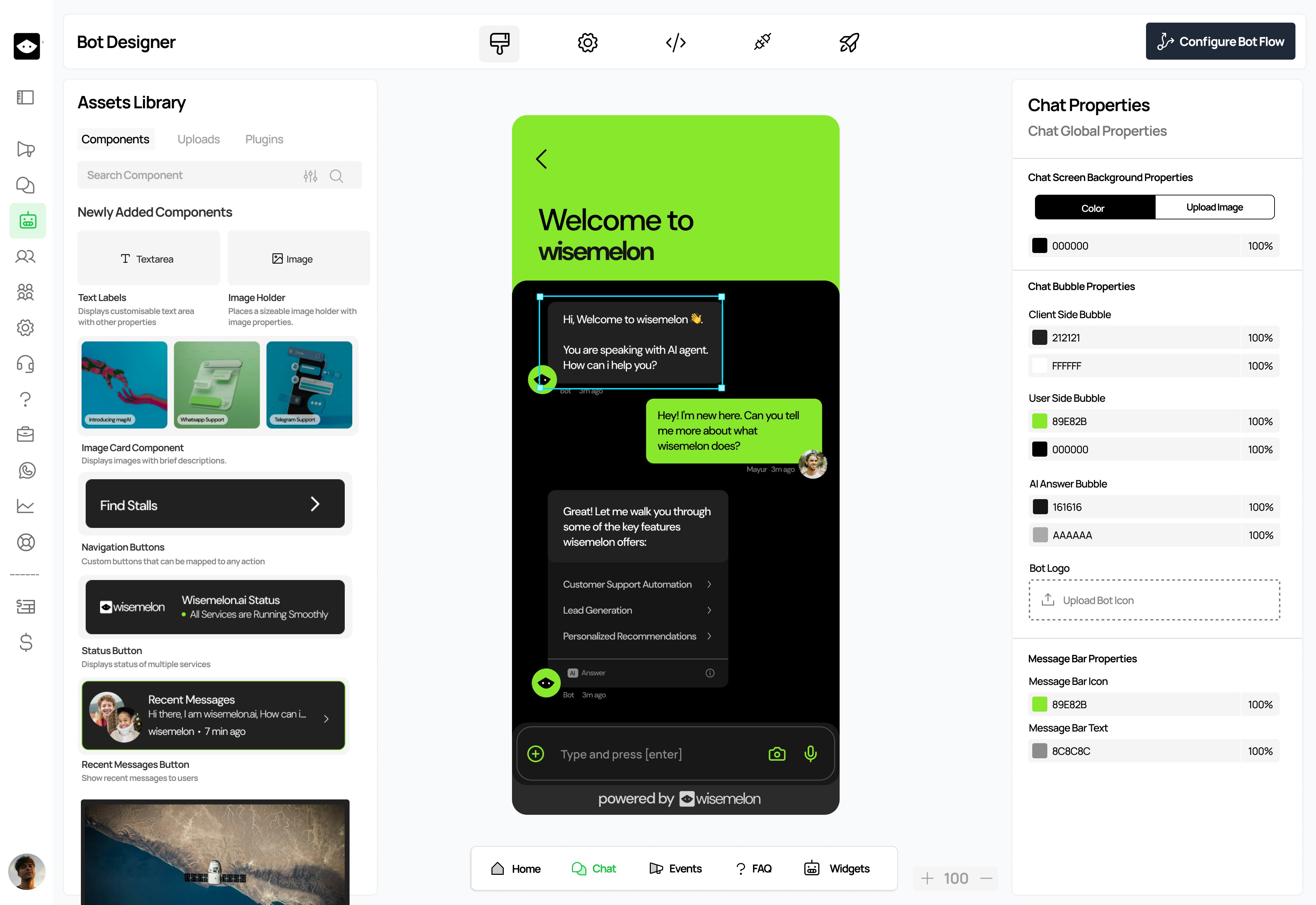Select the Whatsapp Support image card
1316x905 pixels.
coord(217,385)
